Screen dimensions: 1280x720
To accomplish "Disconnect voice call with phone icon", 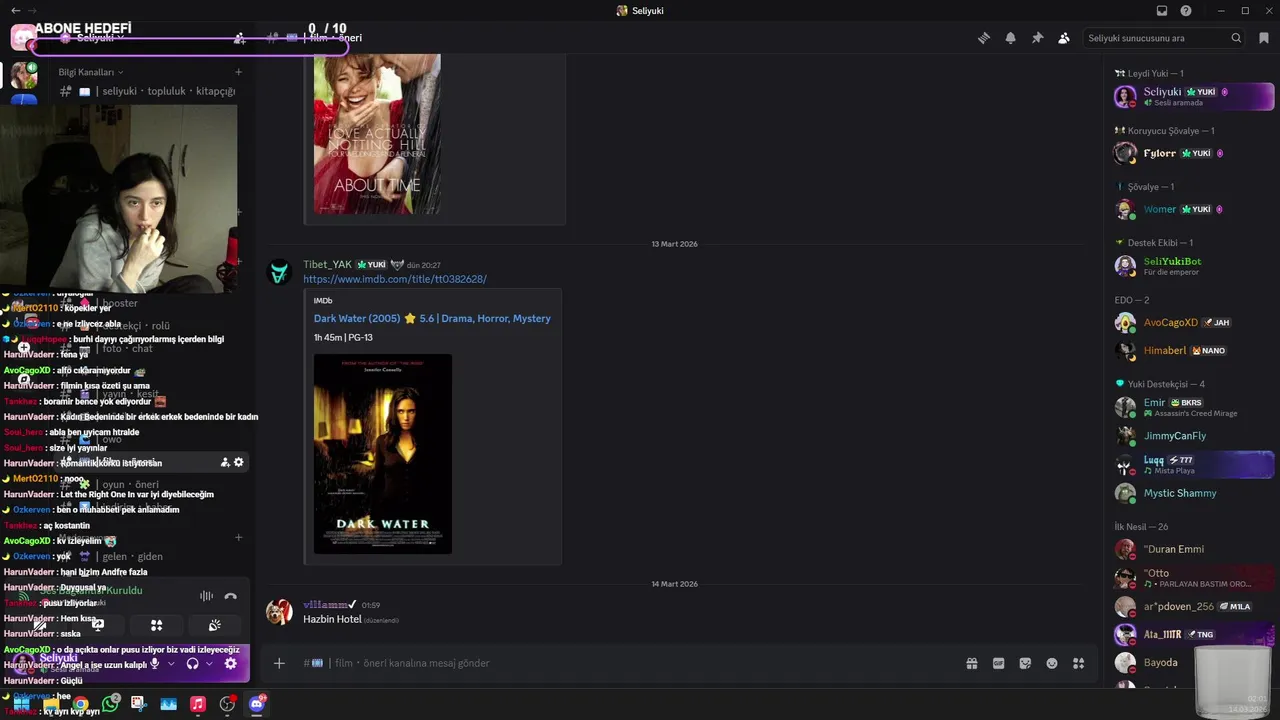I will [x=230, y=596].
